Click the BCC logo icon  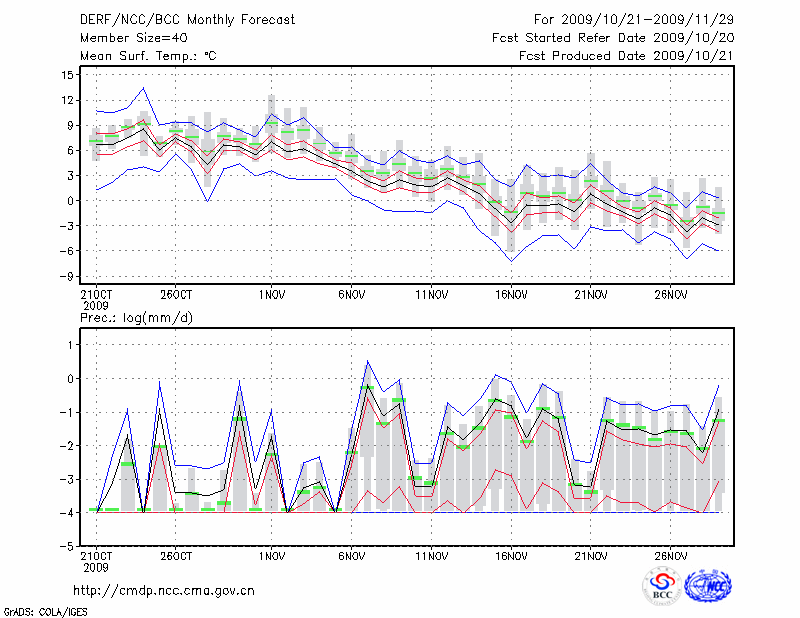click(x=661, y=585)
